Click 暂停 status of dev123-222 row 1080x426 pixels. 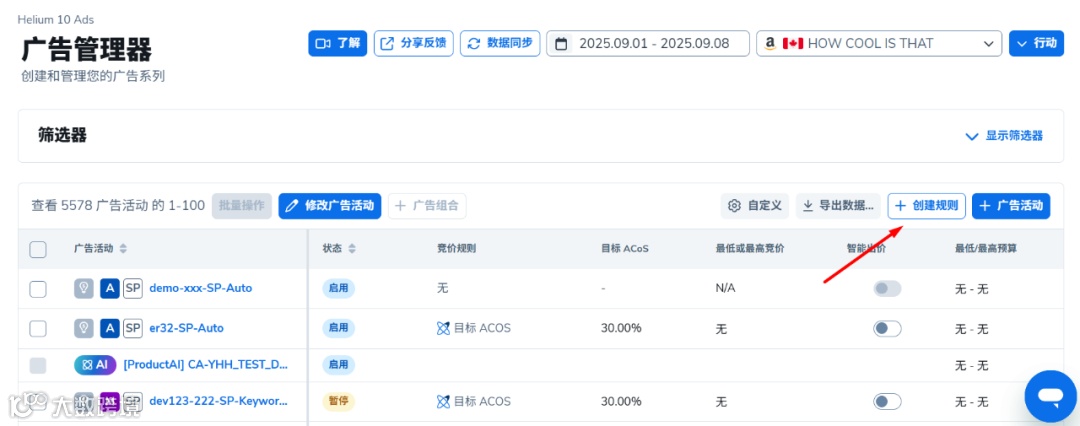(338, 401)
